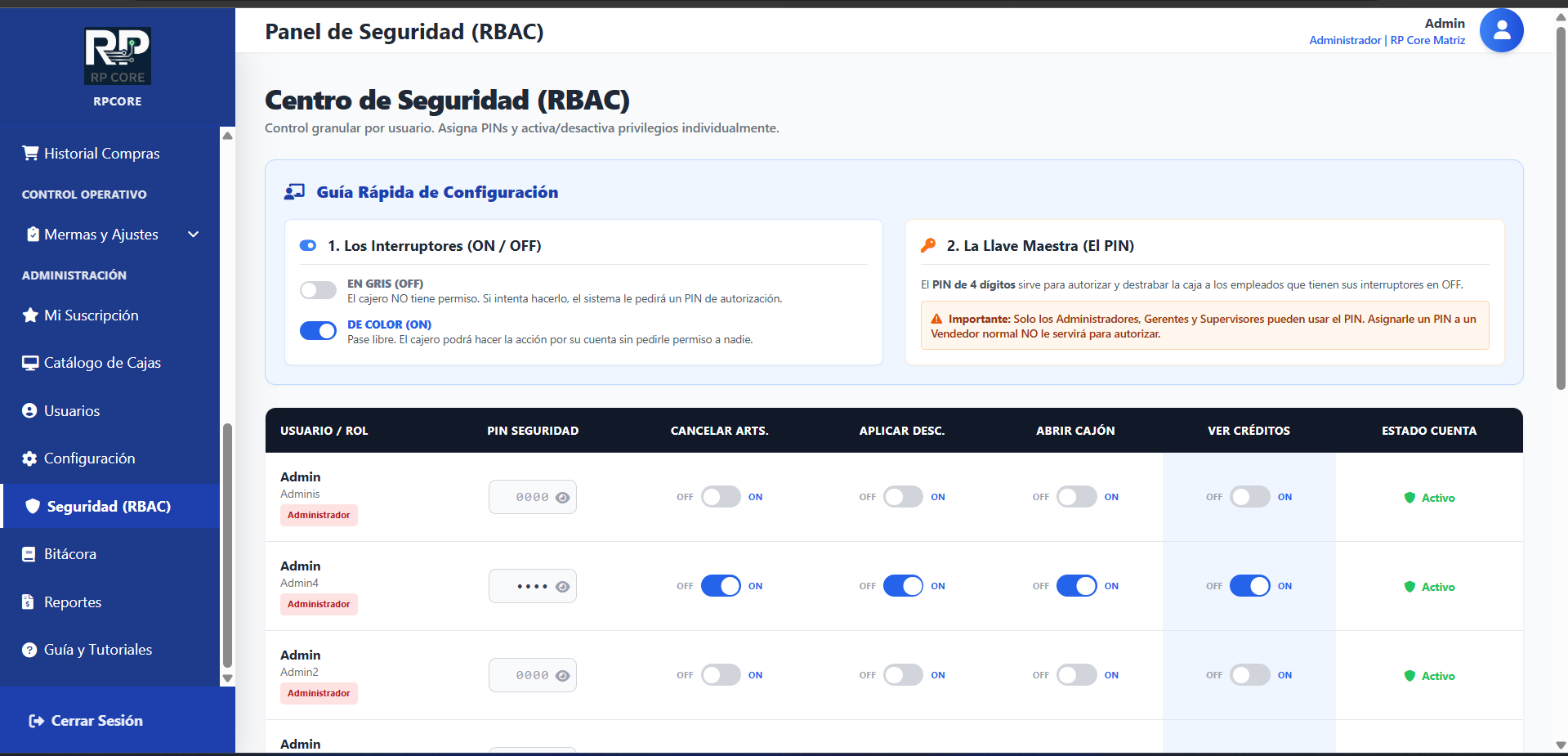The width and height of the screenshot is (1568, 756).
Task: Click the shopping cart icon next to Historial Compras
Action: (x=30, y=153)
